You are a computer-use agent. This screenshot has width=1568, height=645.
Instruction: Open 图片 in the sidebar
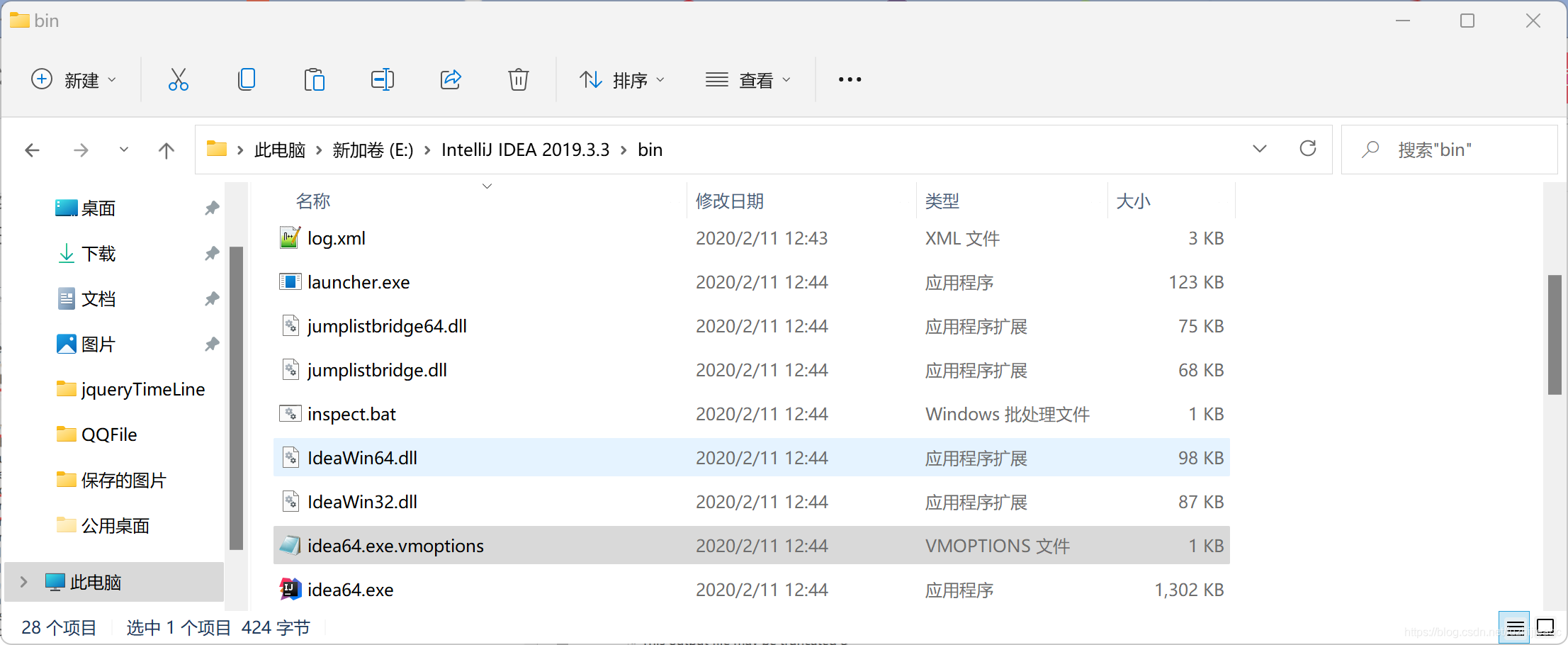pyautogui.click(x=98, y=344)
